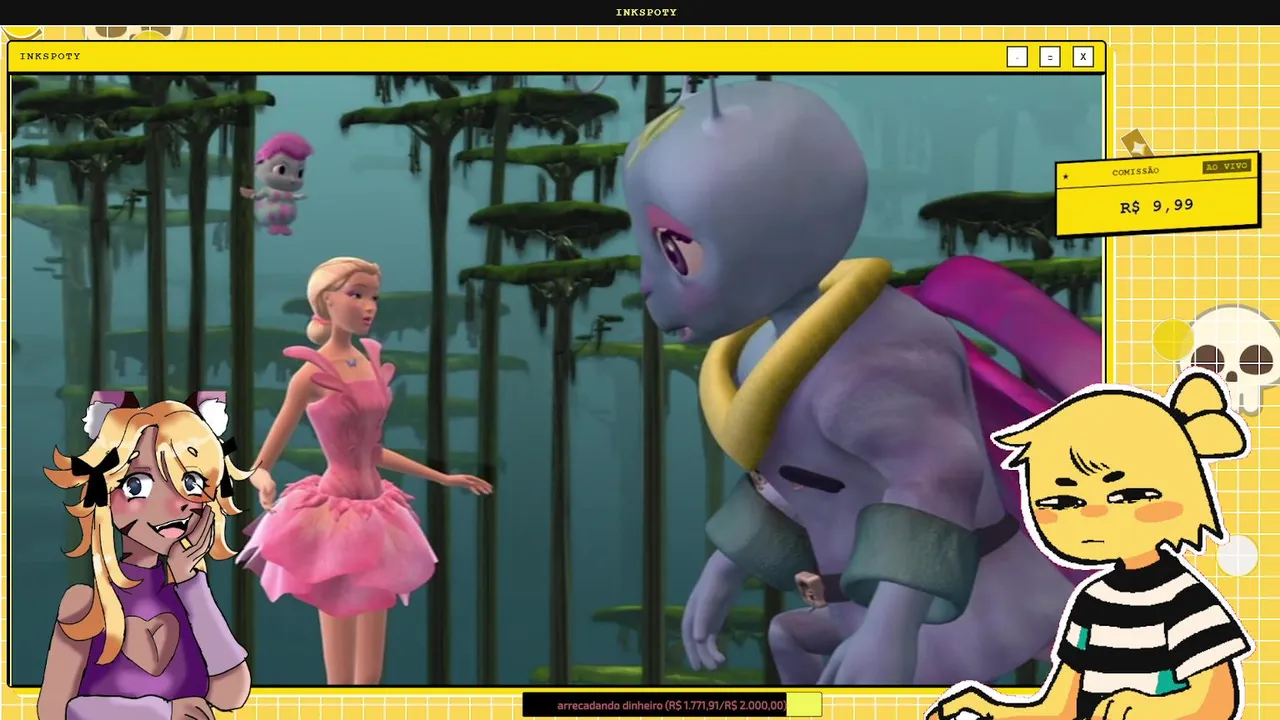This screenshot has height=720, width=1280.
Task: Click the video area showing the pink fairy
Action: pos(557,380)
